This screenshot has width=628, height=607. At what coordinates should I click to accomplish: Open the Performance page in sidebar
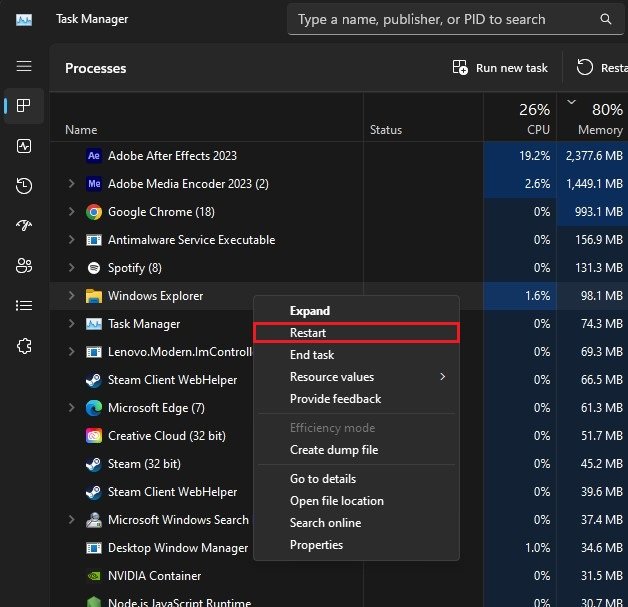pyautogui.click(x=24, y=146)
